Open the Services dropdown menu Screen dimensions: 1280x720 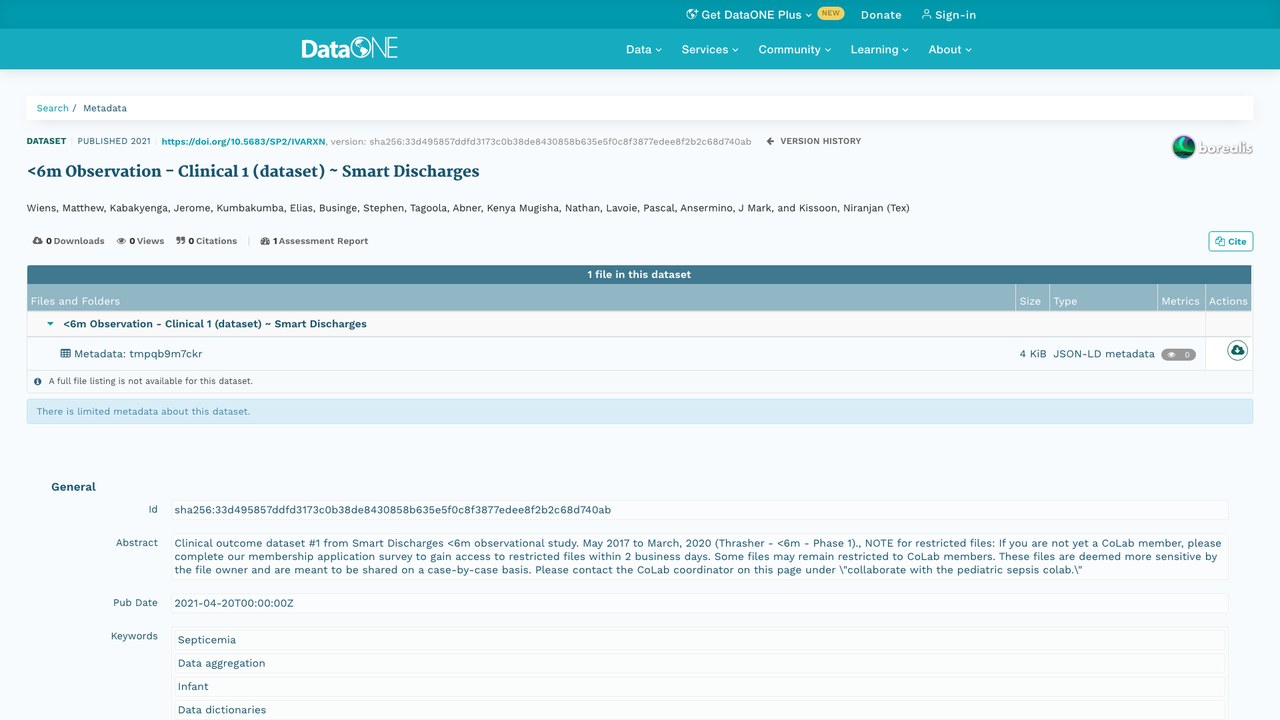pos(710,49)
